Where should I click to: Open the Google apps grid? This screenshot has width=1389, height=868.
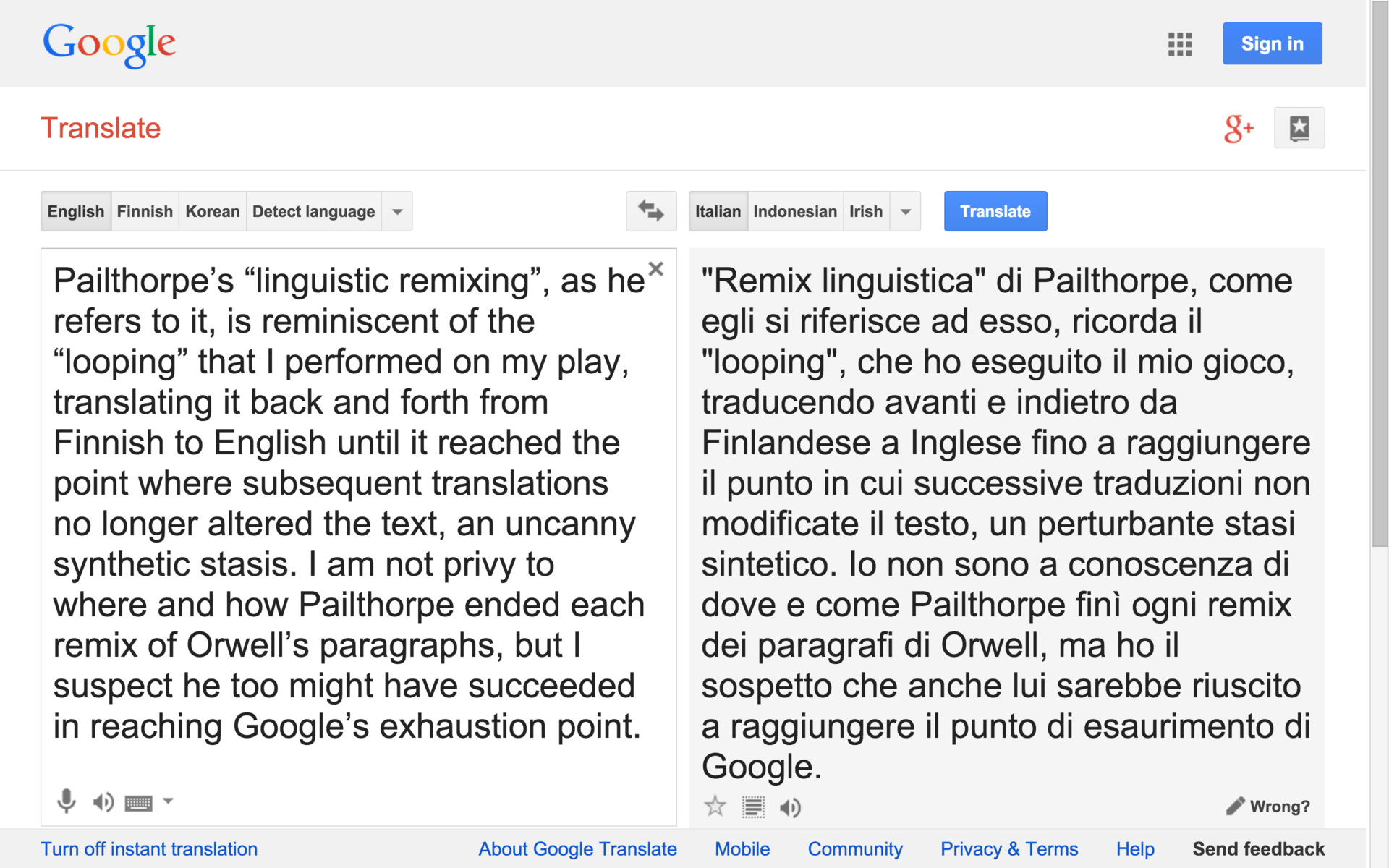coord(1179,44)
